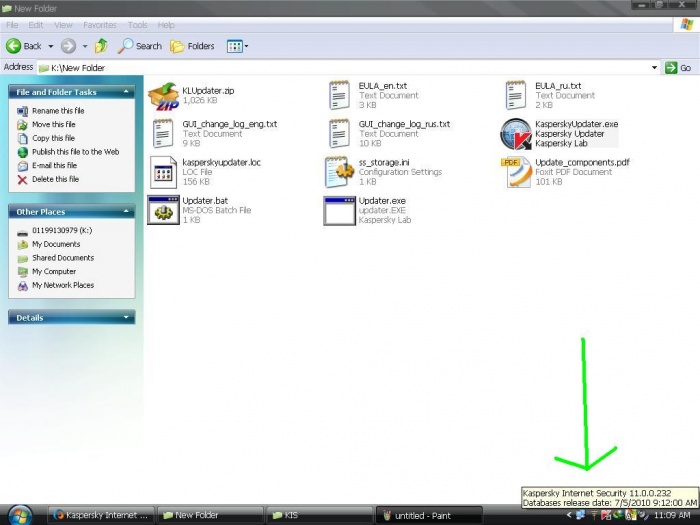Collapse the File and Folder Tasks panel

tap(126, 92)
